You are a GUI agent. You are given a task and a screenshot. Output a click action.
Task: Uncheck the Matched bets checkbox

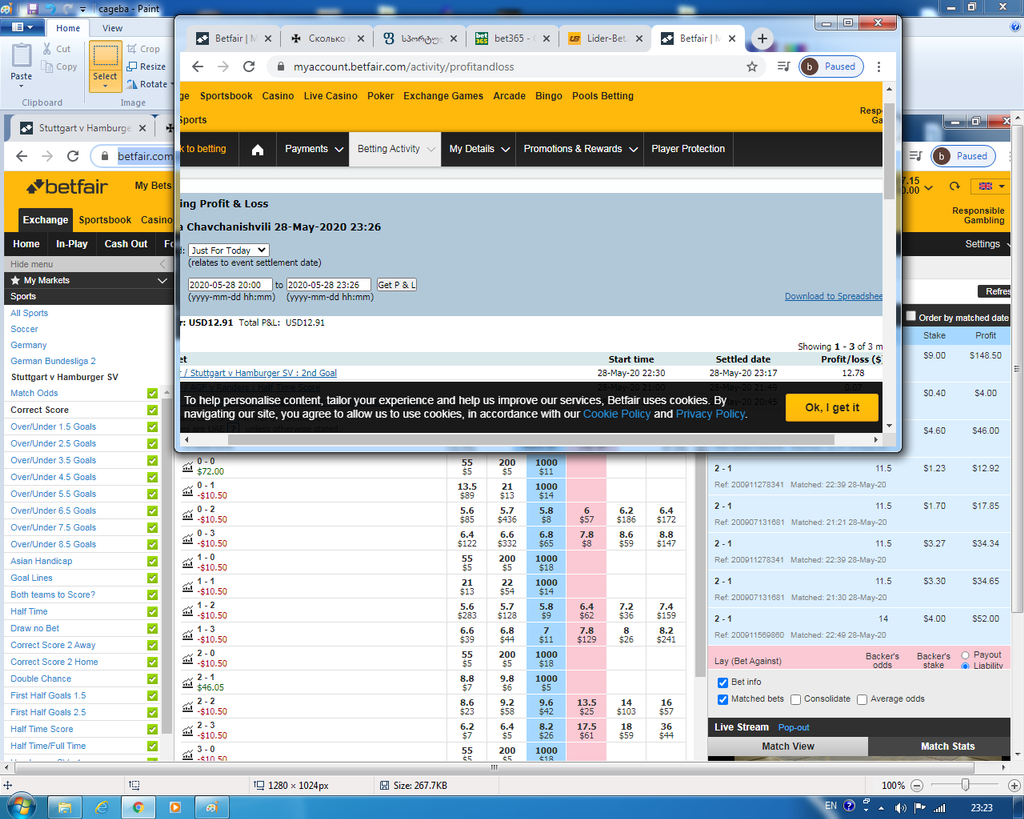click(722, 699)
